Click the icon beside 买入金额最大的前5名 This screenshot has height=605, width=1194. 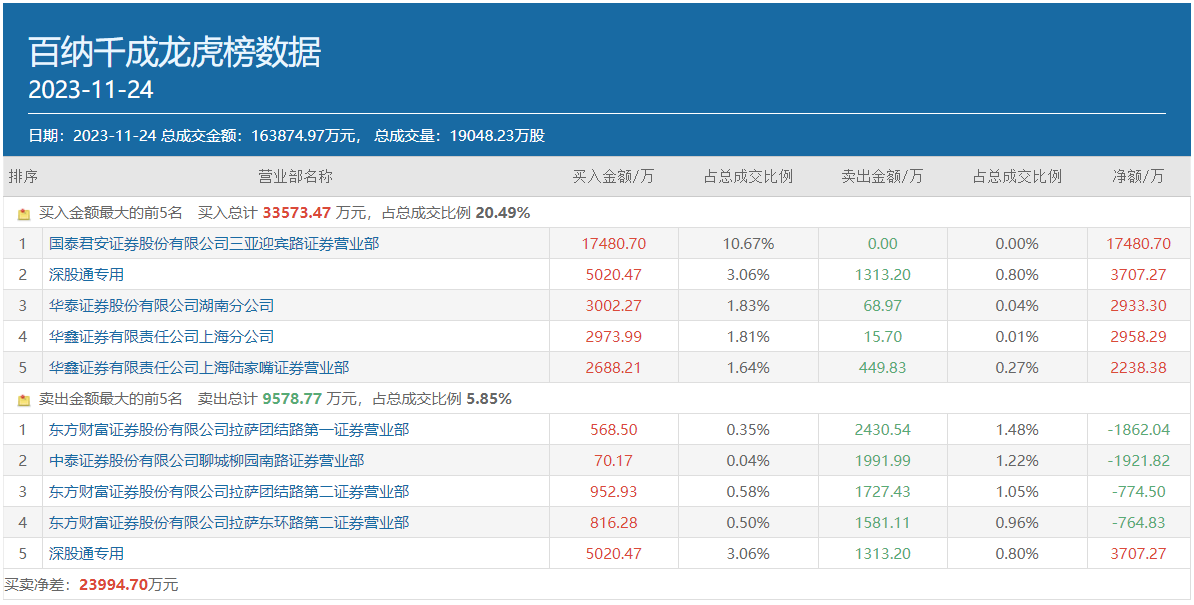pos(24,213)
